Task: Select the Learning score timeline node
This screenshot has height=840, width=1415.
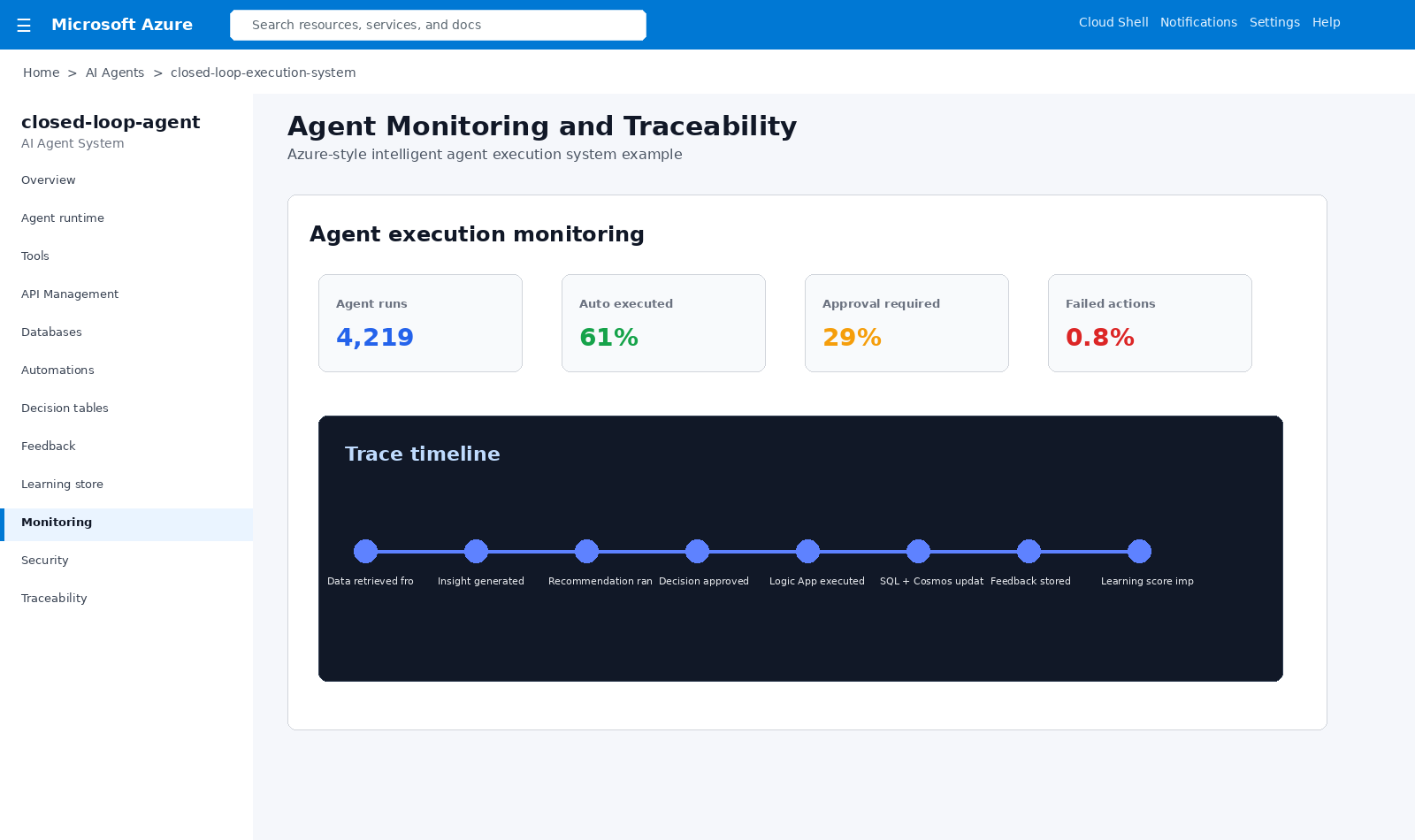Action: click(x=1139, y=552)
